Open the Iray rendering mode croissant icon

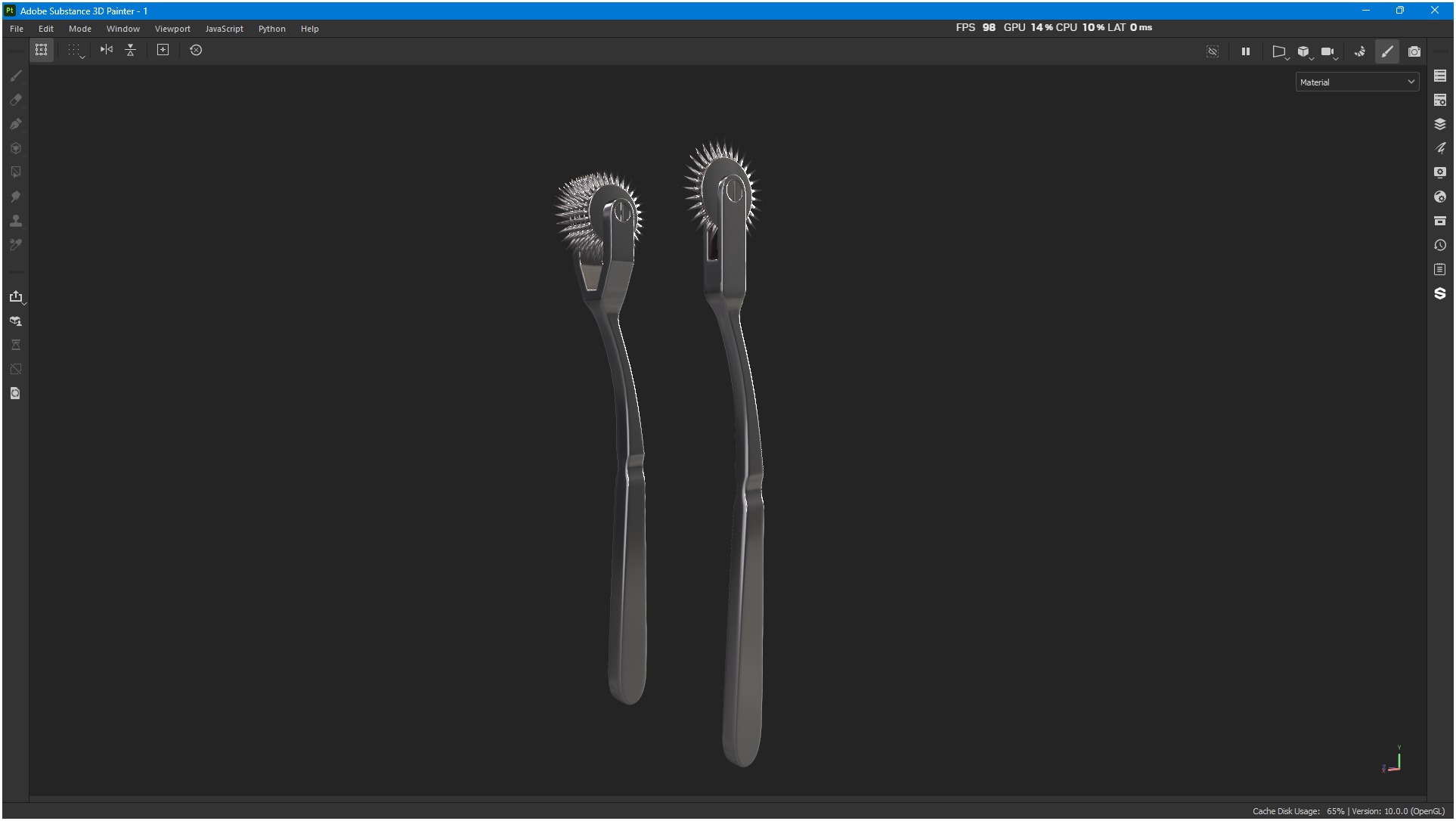(1359, 51)
